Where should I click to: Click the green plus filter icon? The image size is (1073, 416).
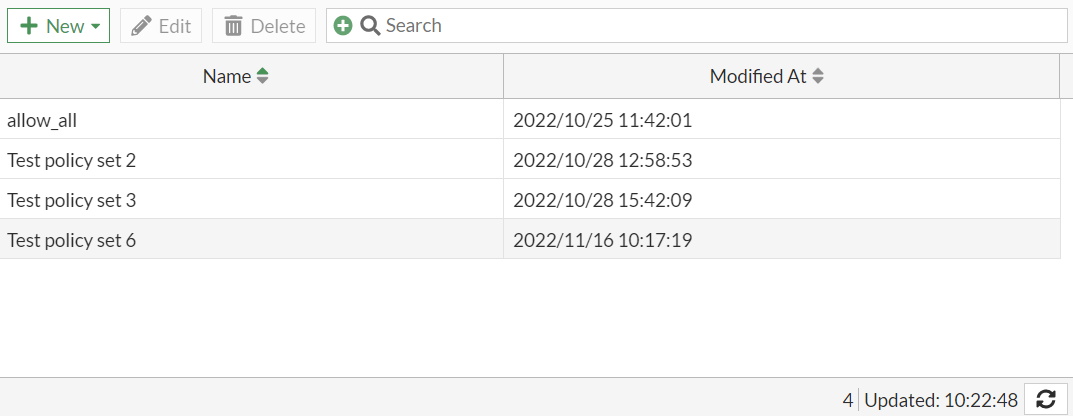[x=343, y=26]
